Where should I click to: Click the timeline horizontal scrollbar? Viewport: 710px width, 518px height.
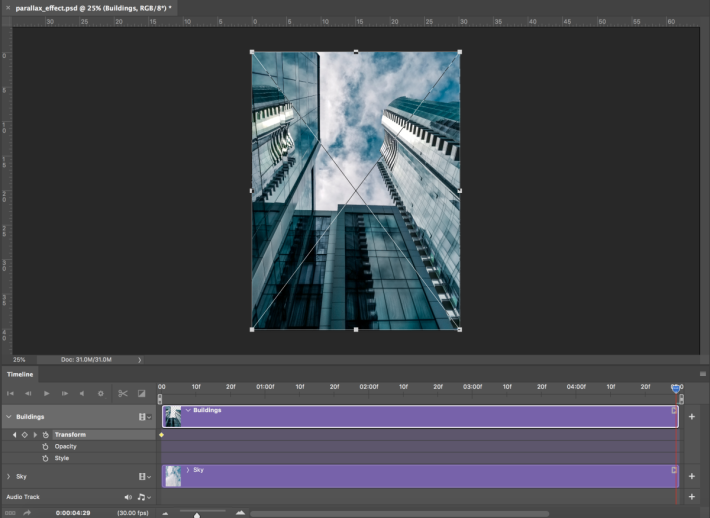pyautogui.click(x=399, y=513)
